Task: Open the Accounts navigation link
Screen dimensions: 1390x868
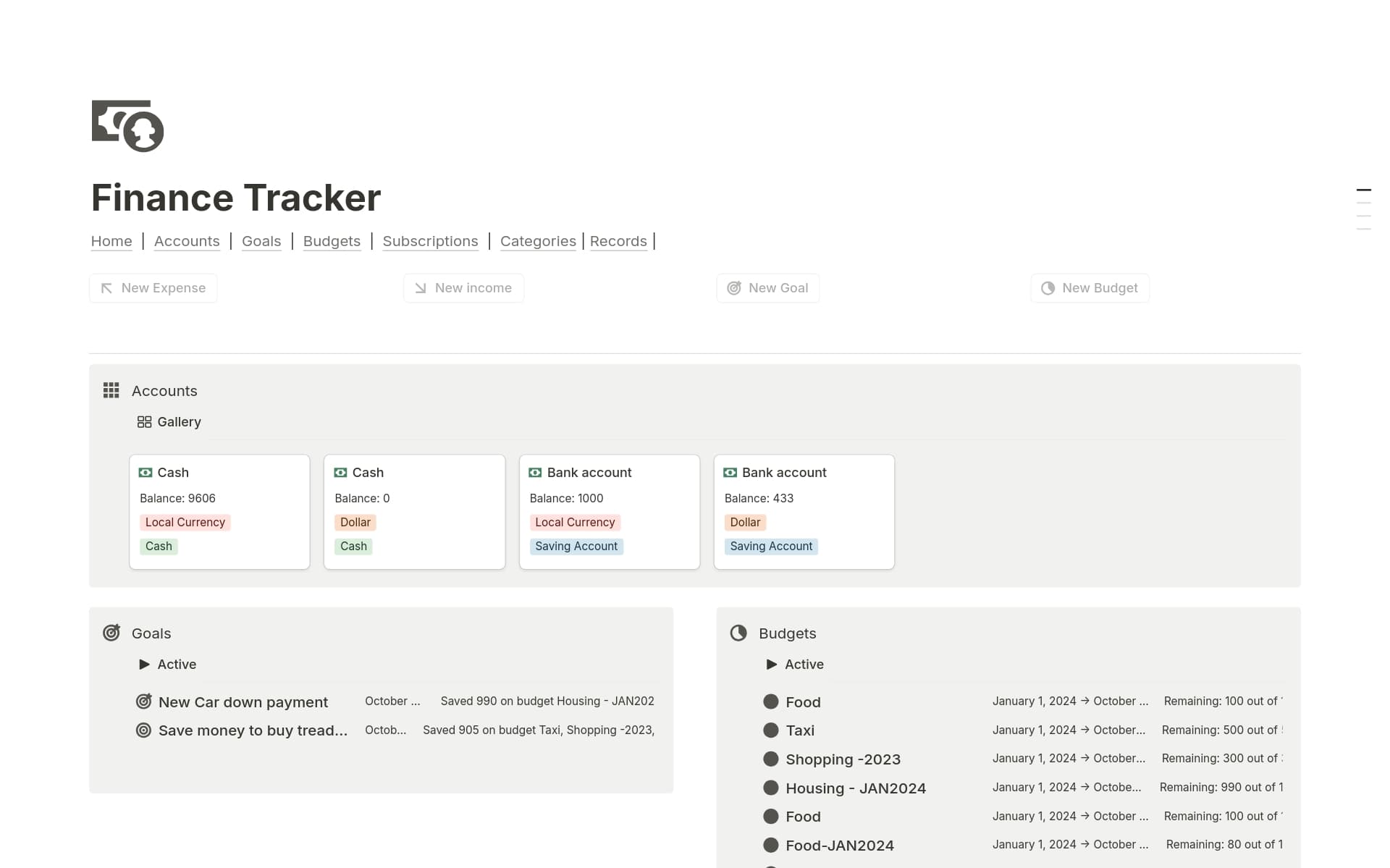Action: tap(187, 241)
